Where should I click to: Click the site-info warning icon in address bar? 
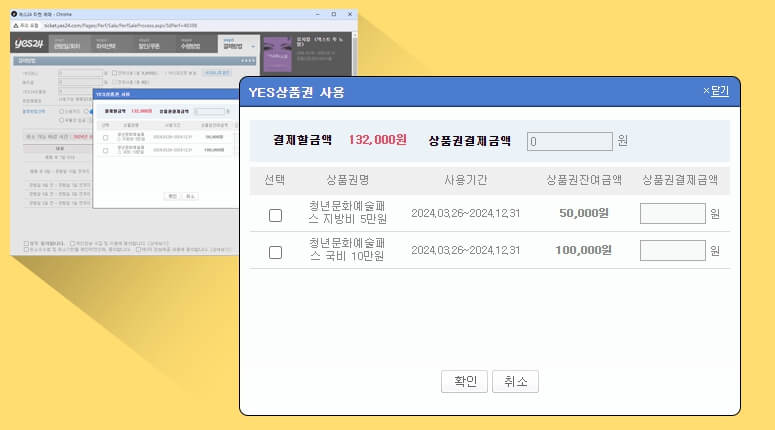[16, 25]
